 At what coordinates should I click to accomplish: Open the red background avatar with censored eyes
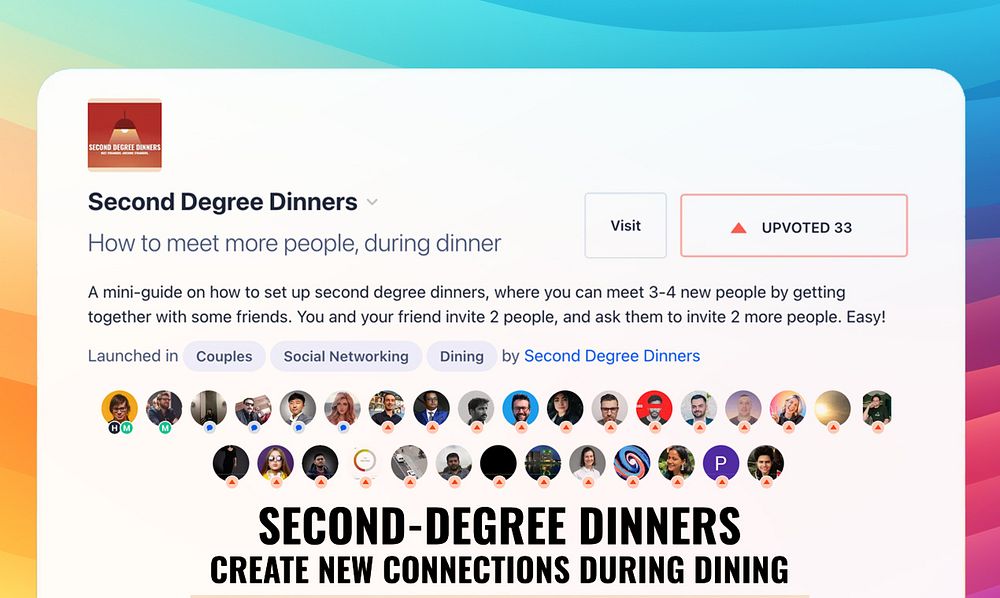(x=654, y=409)
